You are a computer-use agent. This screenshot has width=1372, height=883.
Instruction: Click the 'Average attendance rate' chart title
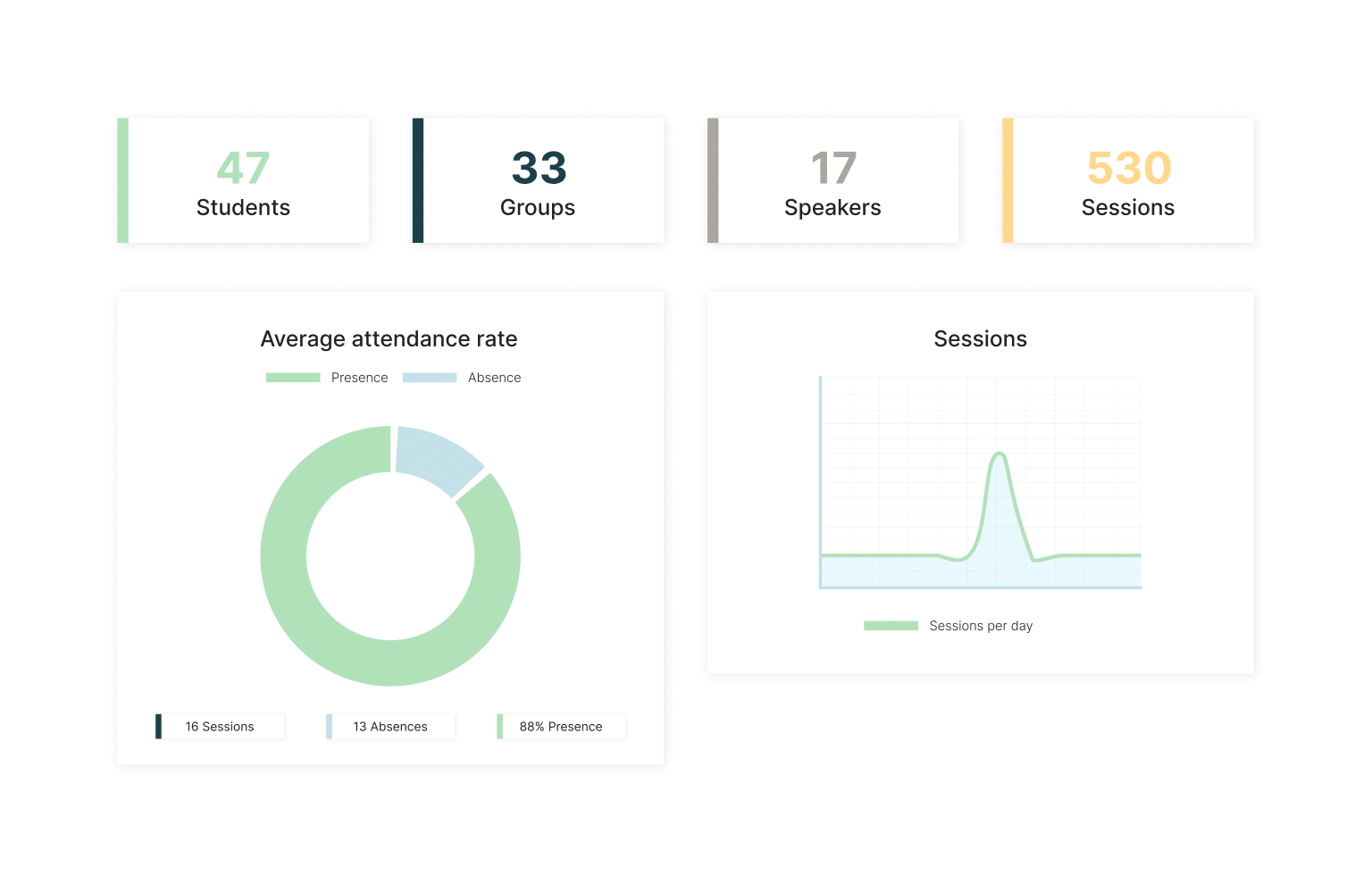coord(389,339)
